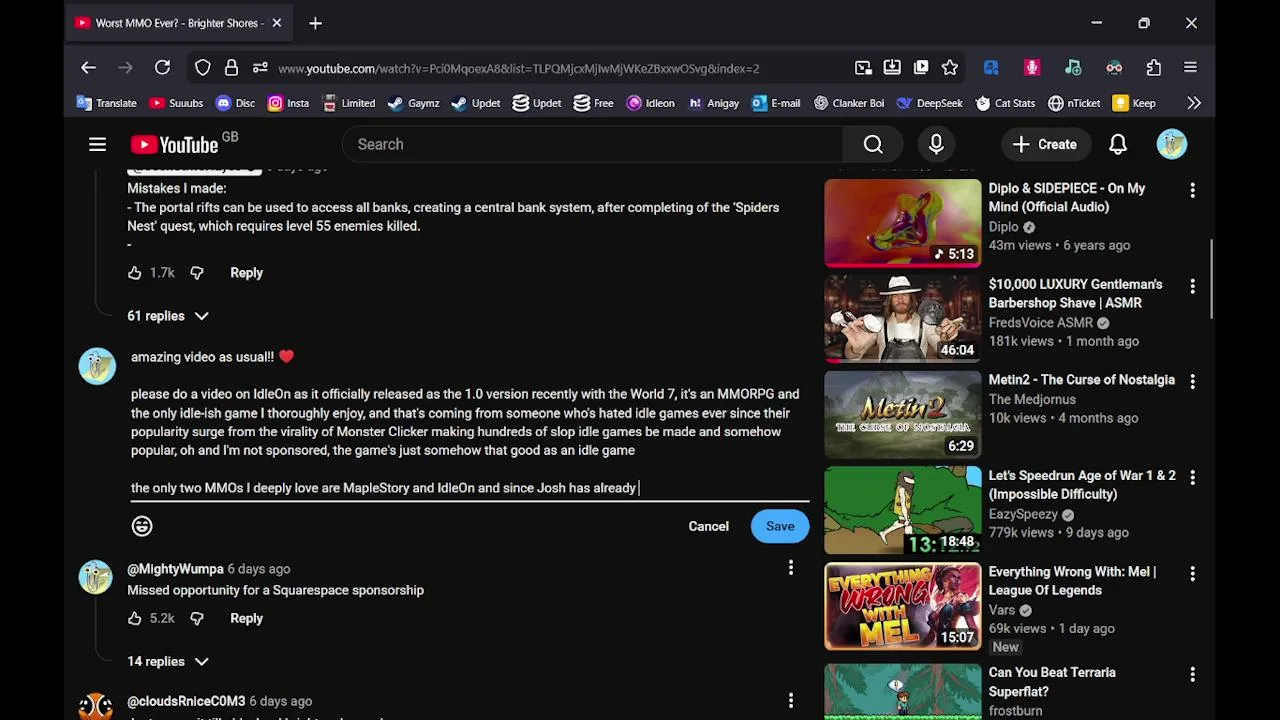Open the $10,000 LUXURY Barbershop Shave thumbnail
Viewport: 1280px width, 720px height.
pos(902,319)
